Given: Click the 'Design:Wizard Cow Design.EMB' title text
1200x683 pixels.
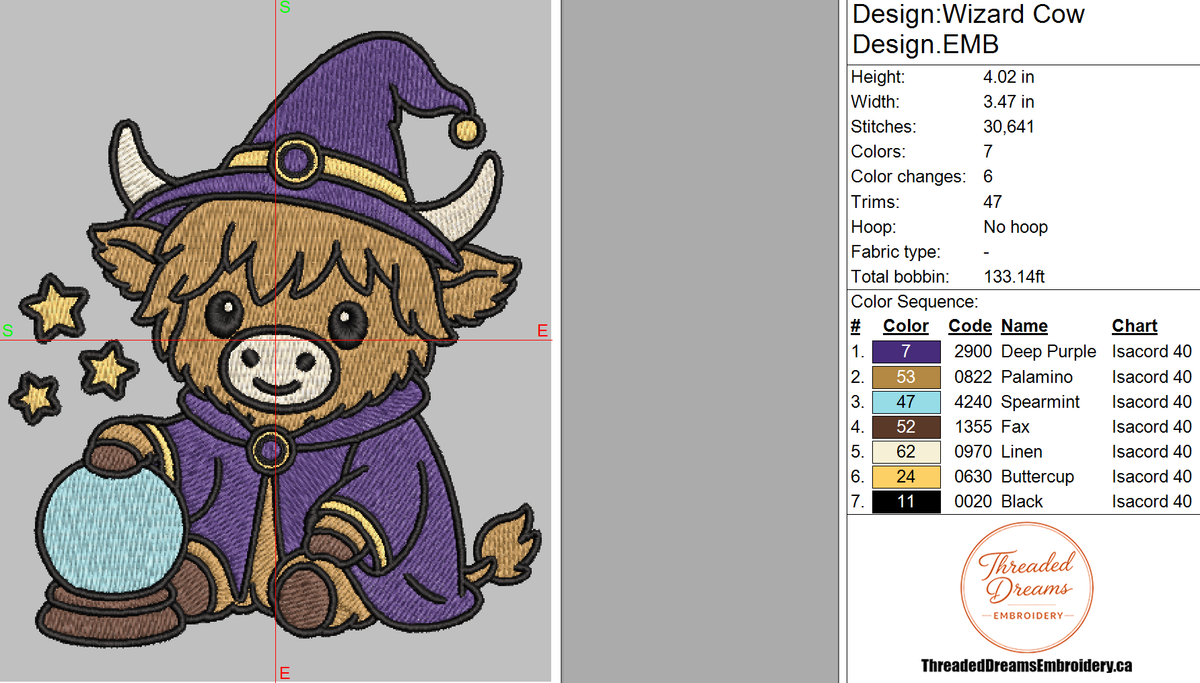Looking at the screenshot, I should tap(968, 29).
